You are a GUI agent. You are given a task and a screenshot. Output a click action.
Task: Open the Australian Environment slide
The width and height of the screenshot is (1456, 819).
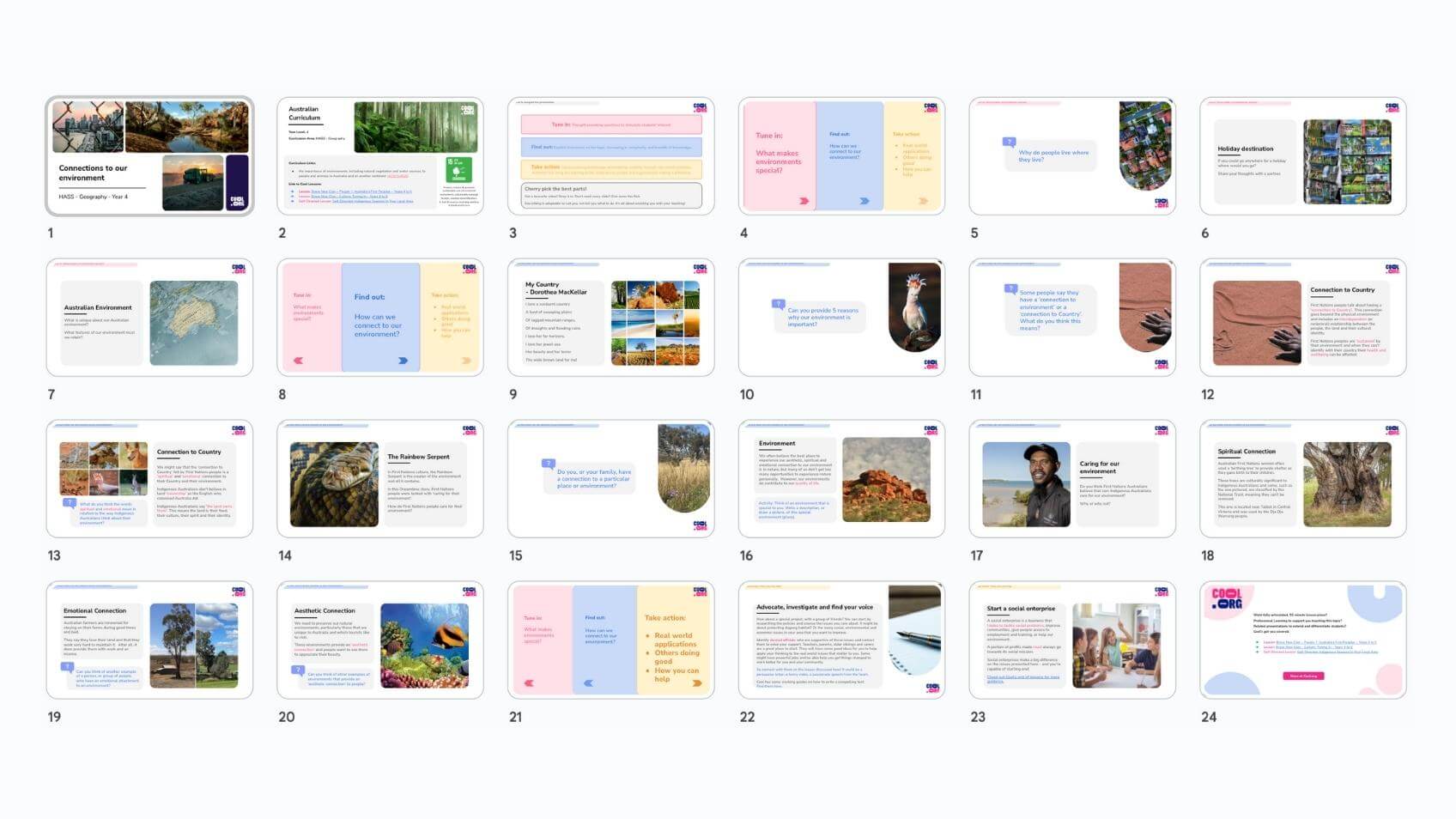click(149, 317)
